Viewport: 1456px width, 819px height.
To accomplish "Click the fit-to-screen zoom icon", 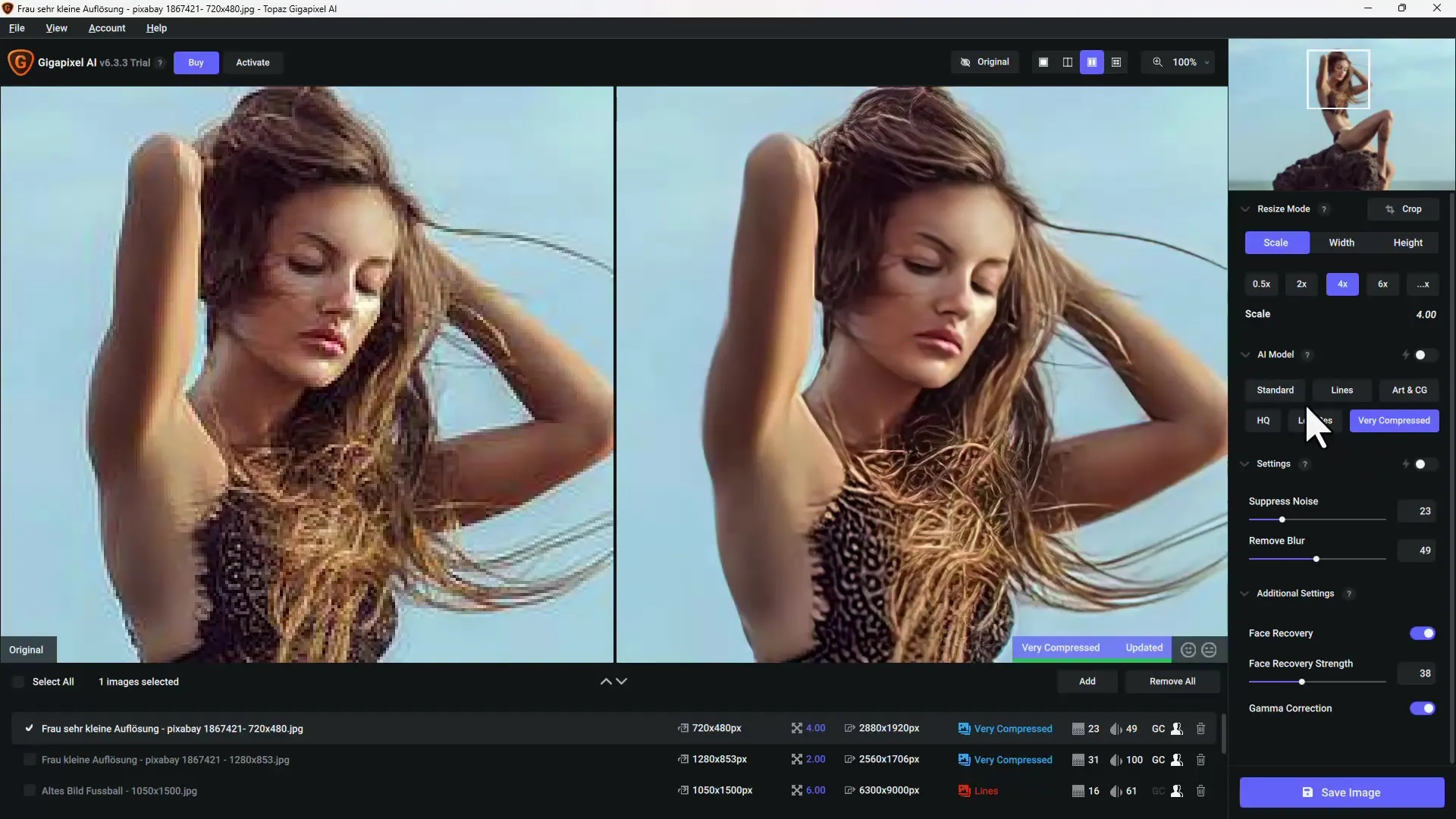I will (x=1157, y=62).
